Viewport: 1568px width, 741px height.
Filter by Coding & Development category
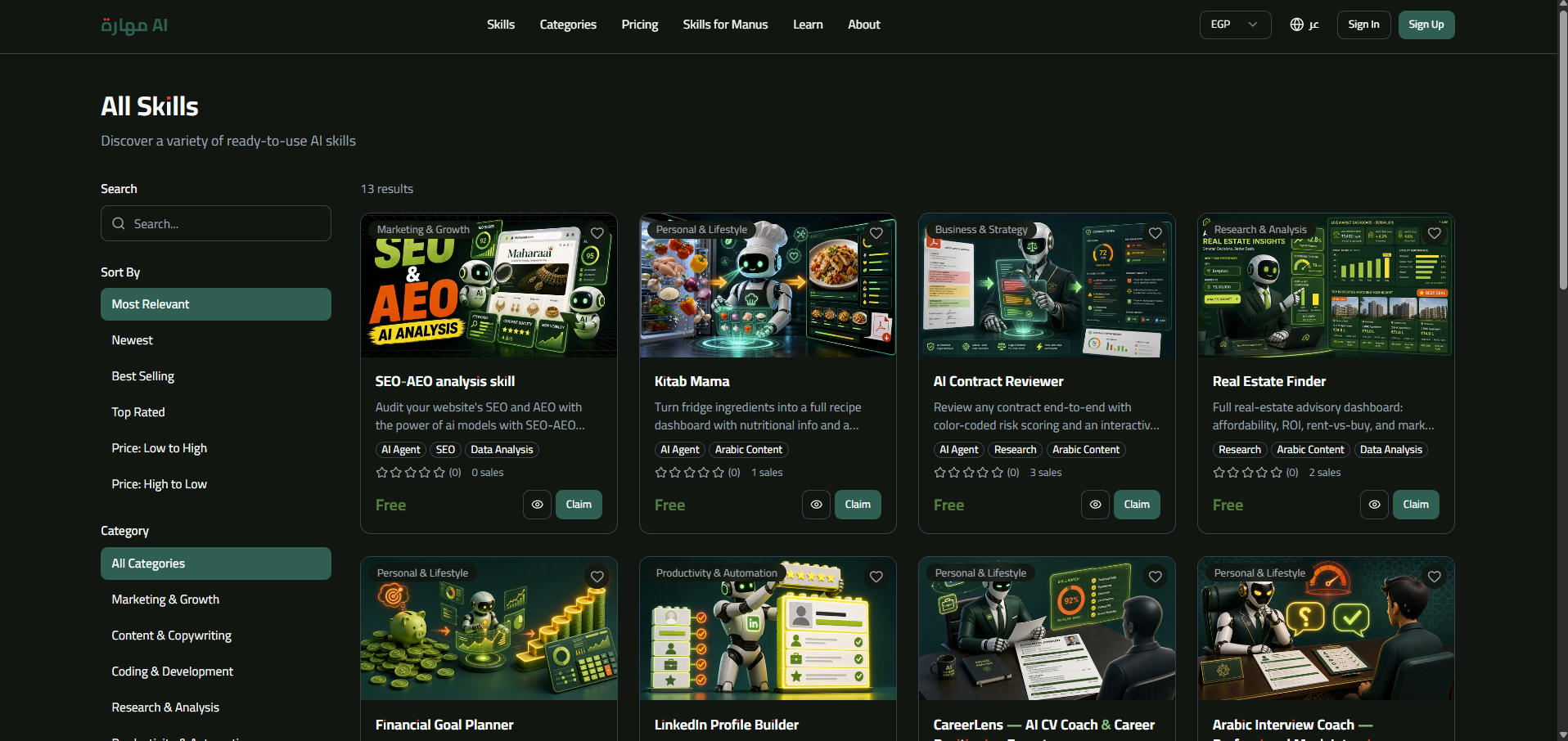point(216,671)
